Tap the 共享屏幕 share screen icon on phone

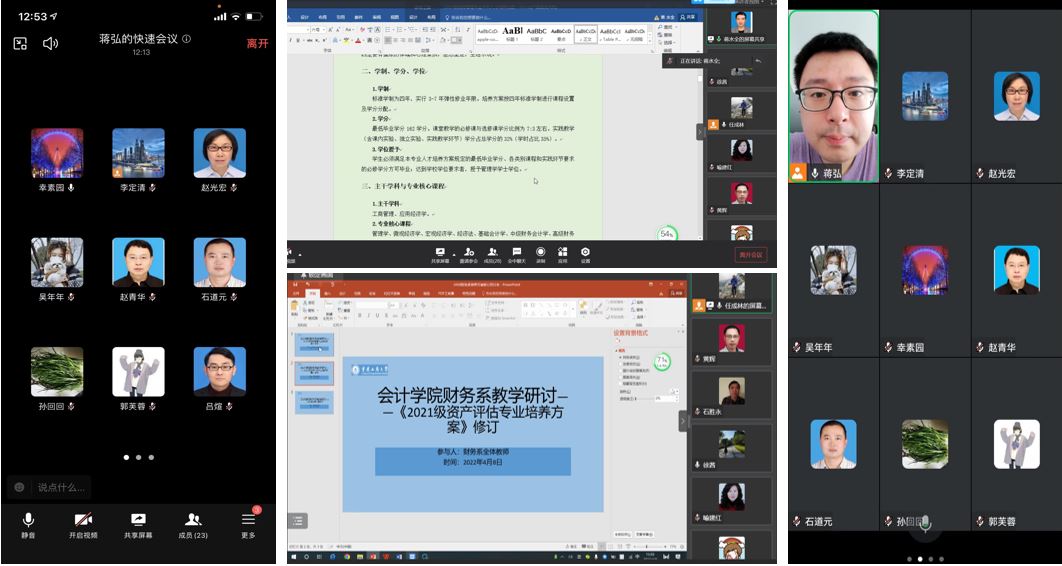tap(138, 524)
